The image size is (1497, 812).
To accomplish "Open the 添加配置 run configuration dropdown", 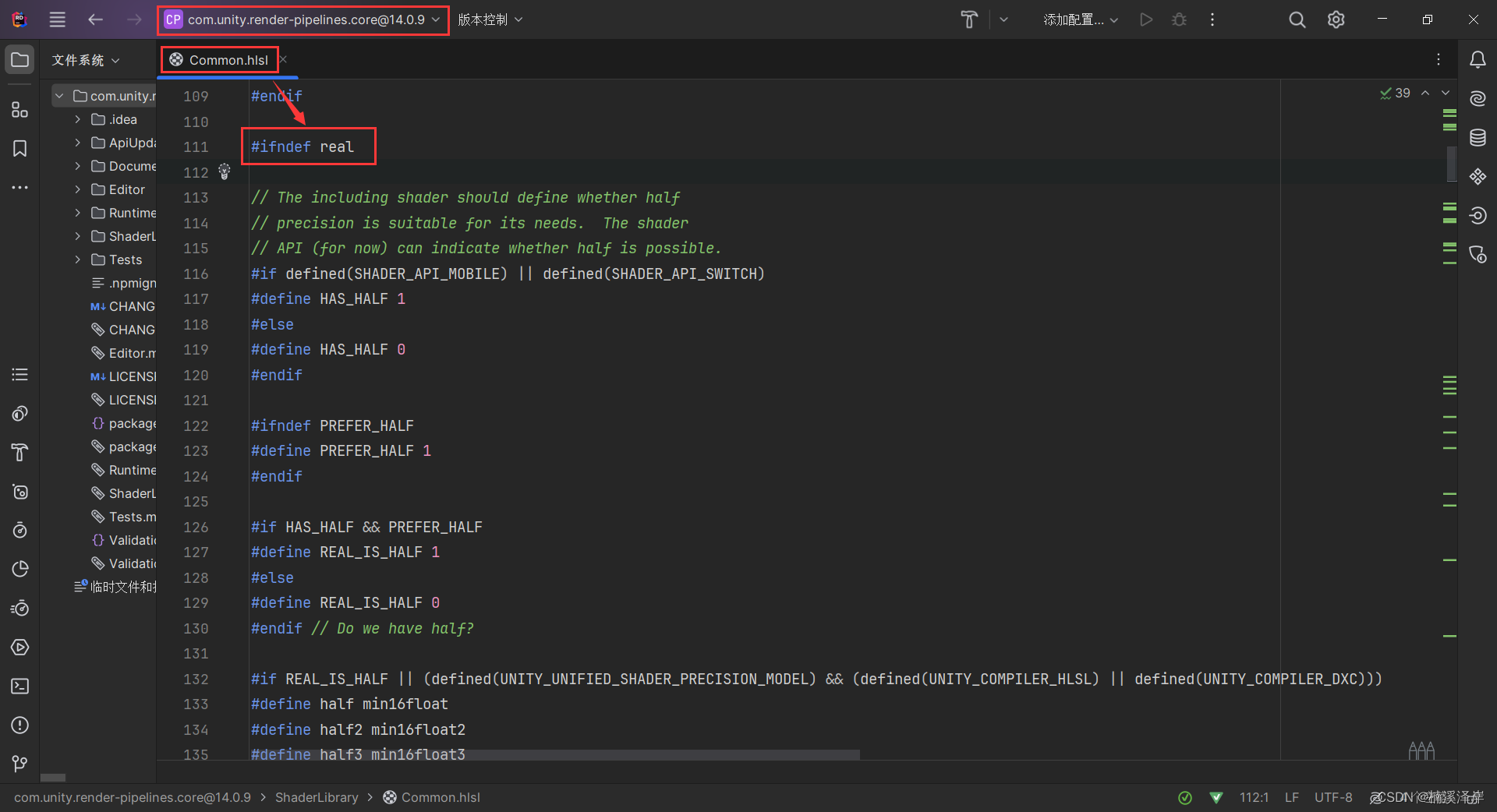I will click(x=1081, y=19).
